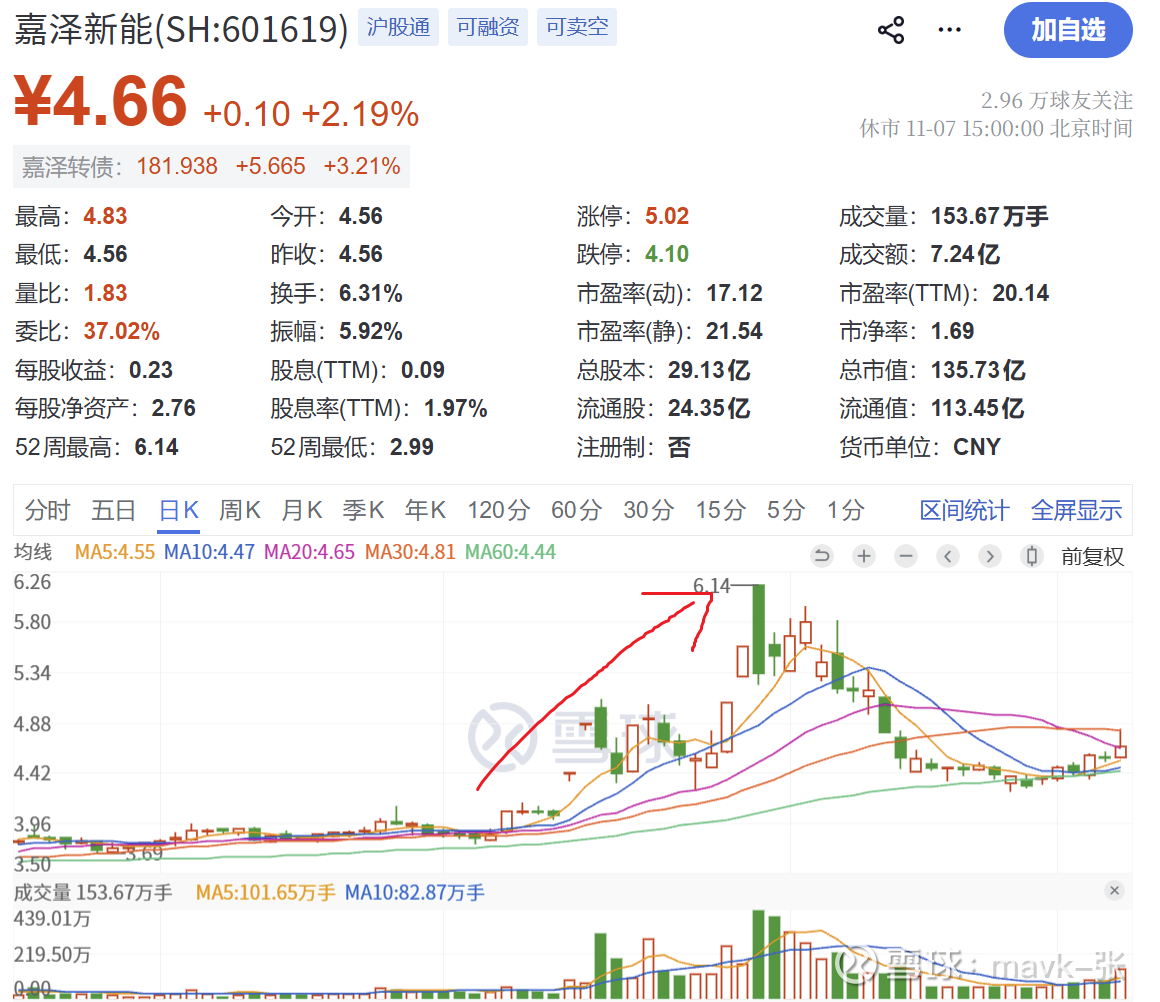Click the volume MA10:82.87万手 label
1160x1002 pixels.
pos(414,892)
